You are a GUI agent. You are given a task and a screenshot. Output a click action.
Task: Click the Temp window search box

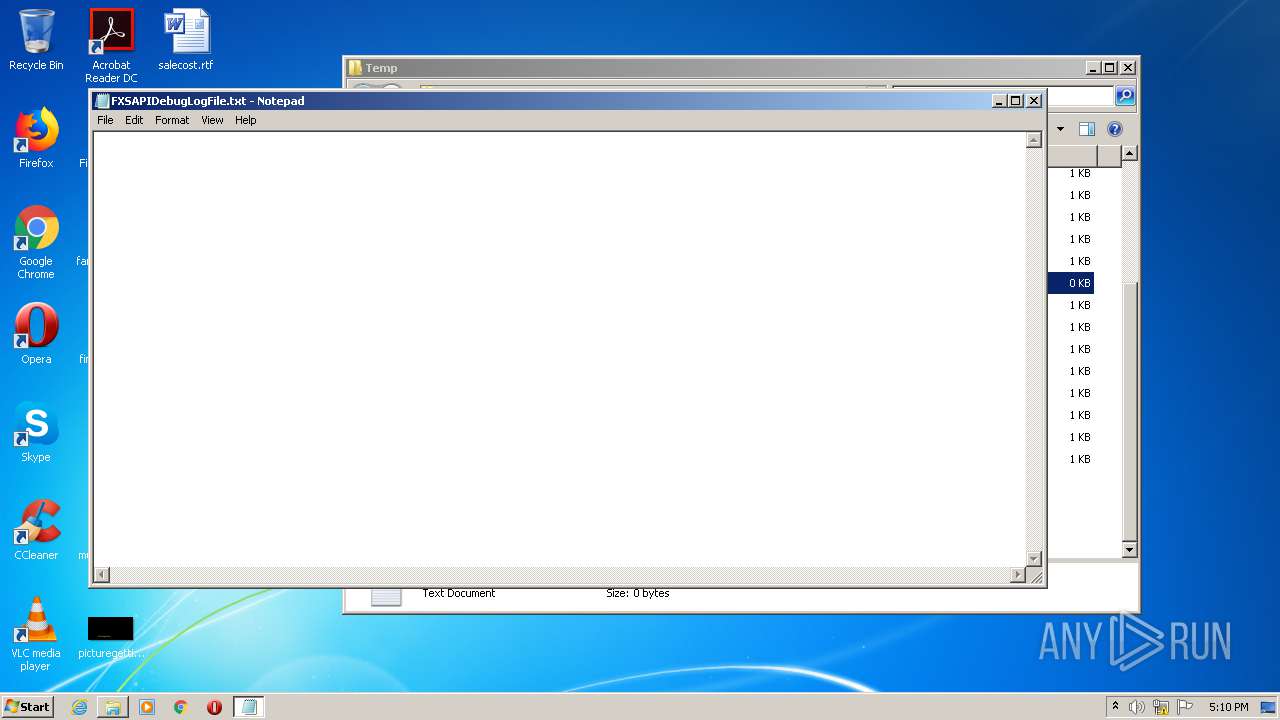[x=1080, y=96]
